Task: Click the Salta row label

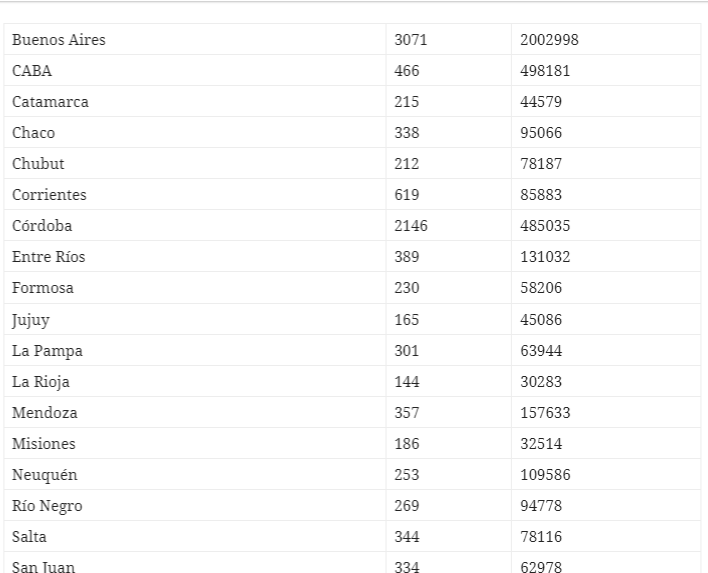Action: [x=29, y=537]
